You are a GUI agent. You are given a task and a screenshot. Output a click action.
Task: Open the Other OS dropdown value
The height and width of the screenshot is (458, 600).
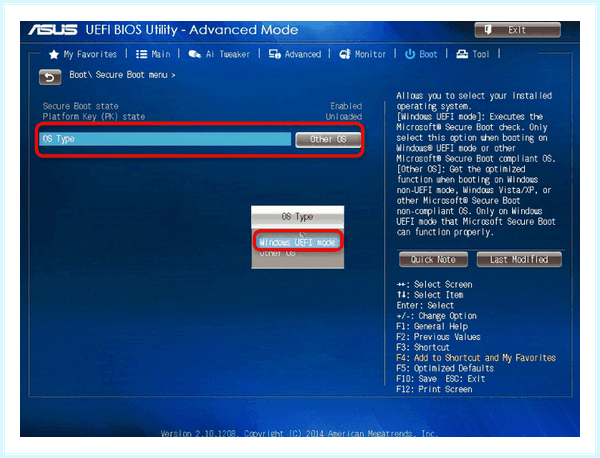tap(328, 139)
